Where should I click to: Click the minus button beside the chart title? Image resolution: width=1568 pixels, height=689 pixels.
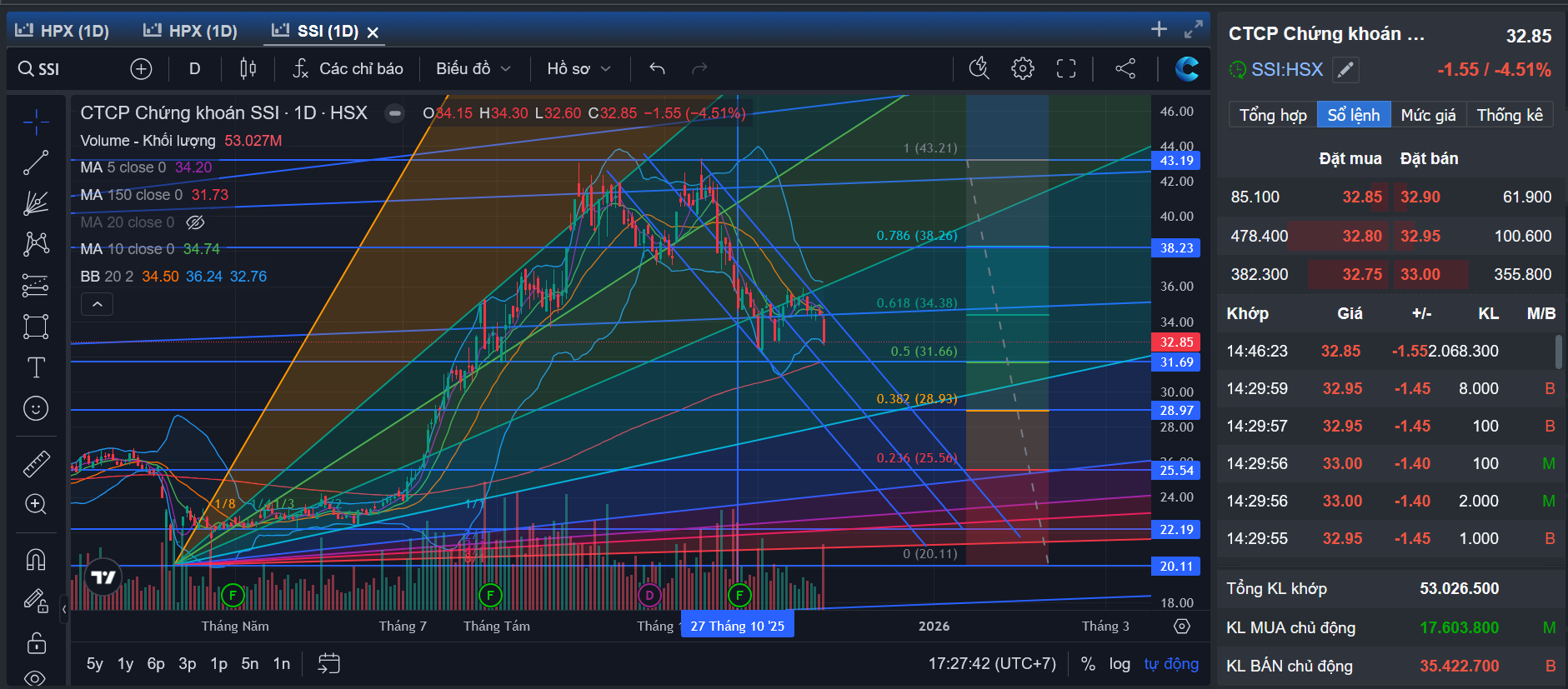pyautogui.click(x=395, y=113)
